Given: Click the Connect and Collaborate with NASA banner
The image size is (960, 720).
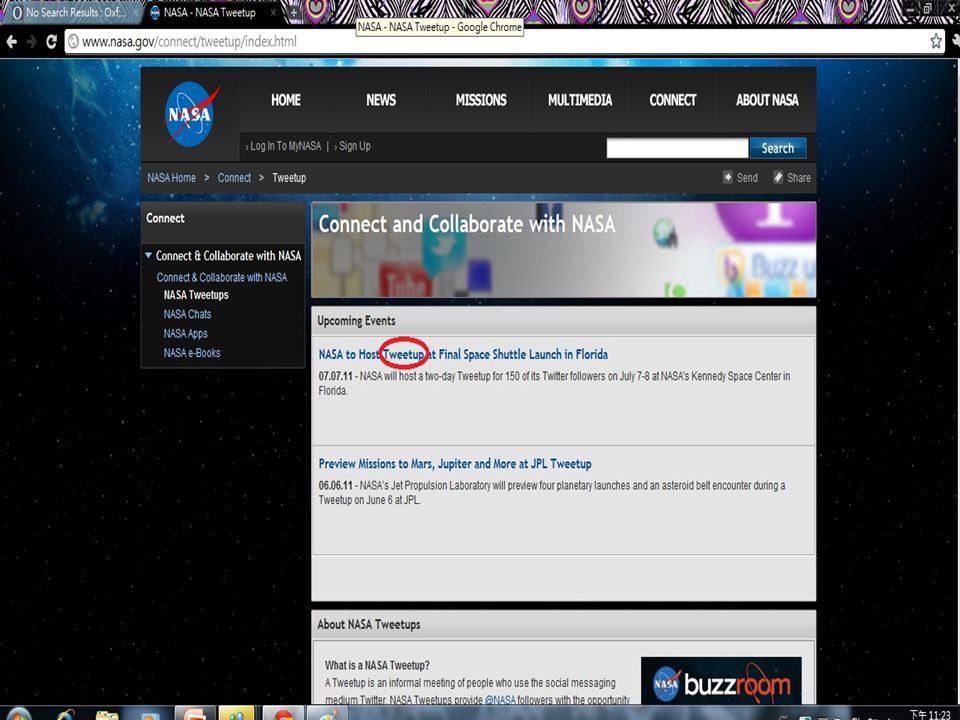Looking at the screenshot, I should click(x=564, y=250).
